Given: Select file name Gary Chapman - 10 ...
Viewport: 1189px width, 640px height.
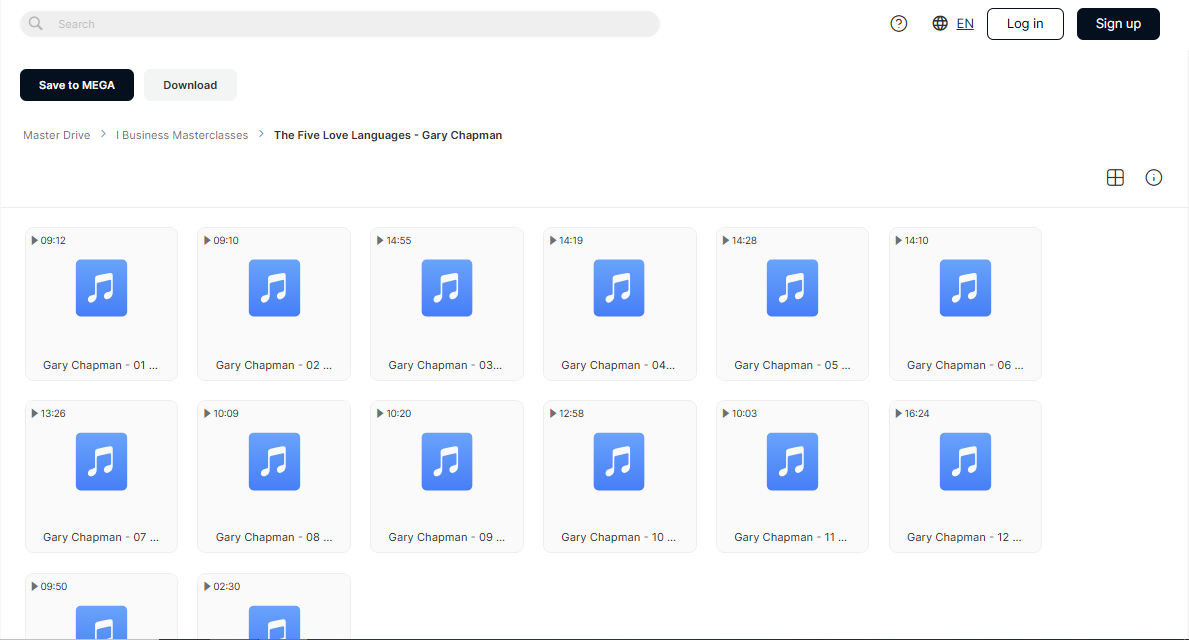Looking at the screenshot, I should (x=619, y=537).
